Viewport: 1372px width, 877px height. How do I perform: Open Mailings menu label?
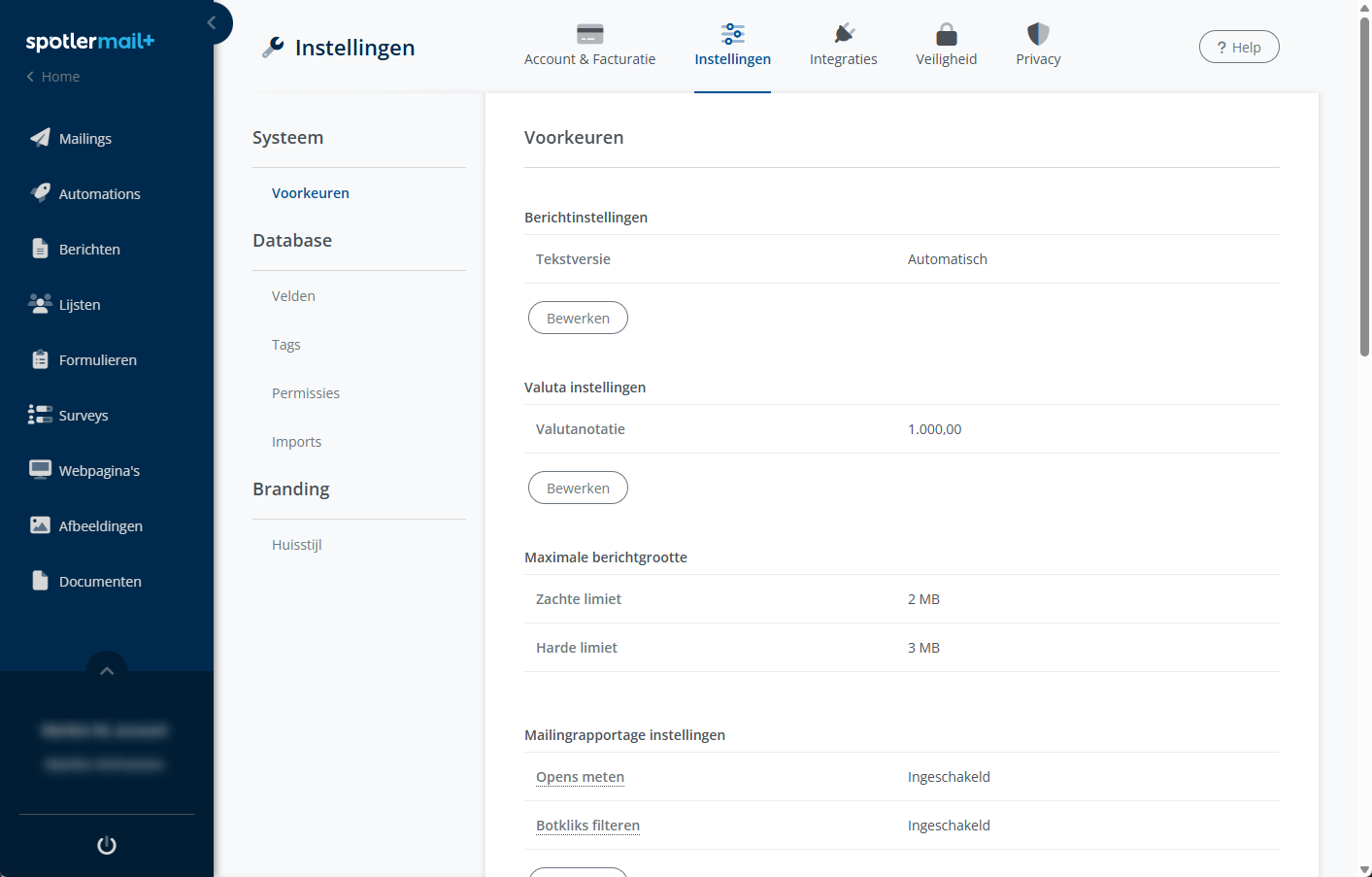(85, 139)
